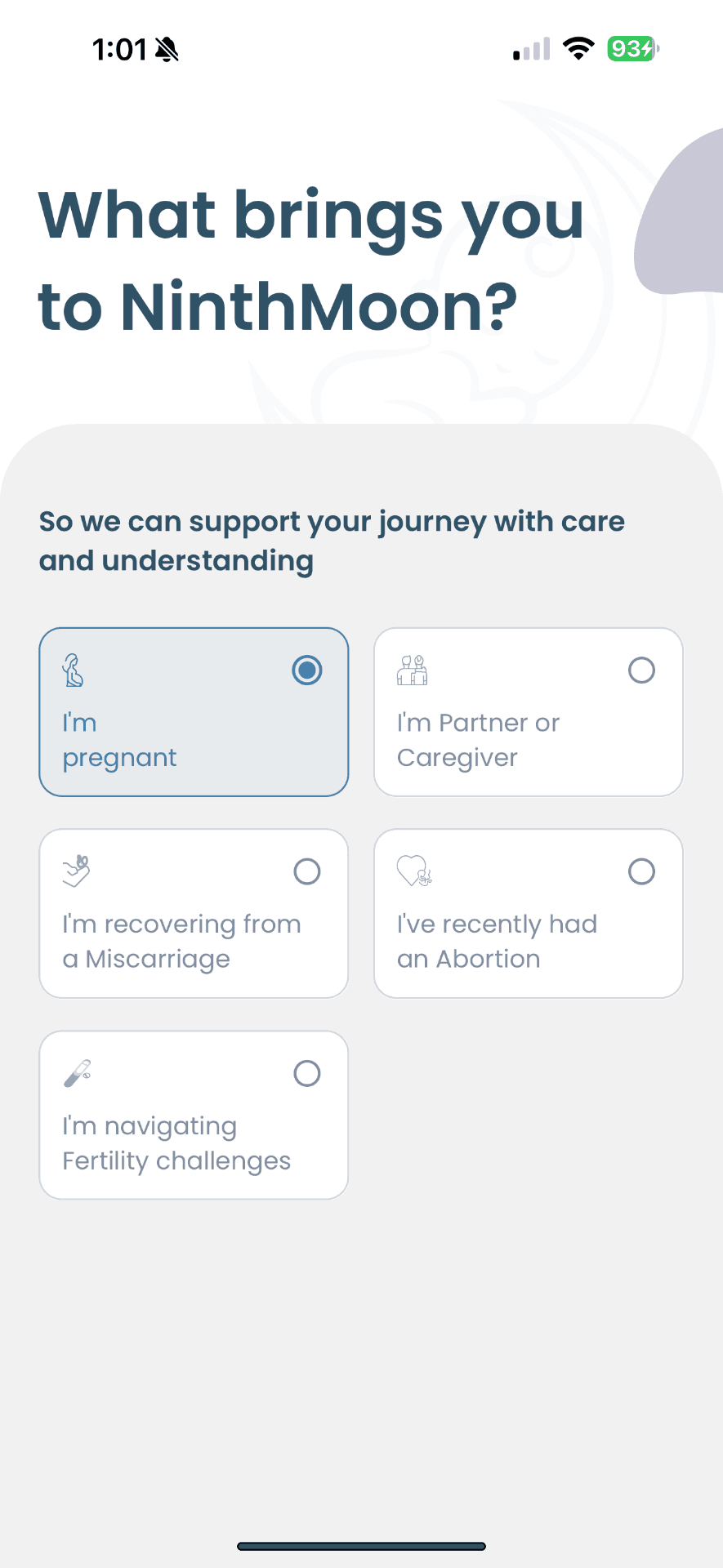723x1568 pixels.
Task: Tap the battery charging indicator
Action: tap(632, 49)
